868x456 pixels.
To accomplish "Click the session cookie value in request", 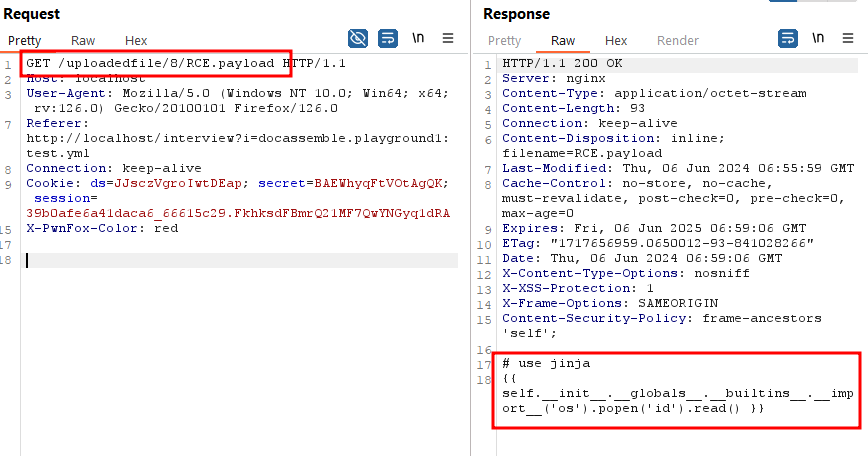I will pos(238,213).
